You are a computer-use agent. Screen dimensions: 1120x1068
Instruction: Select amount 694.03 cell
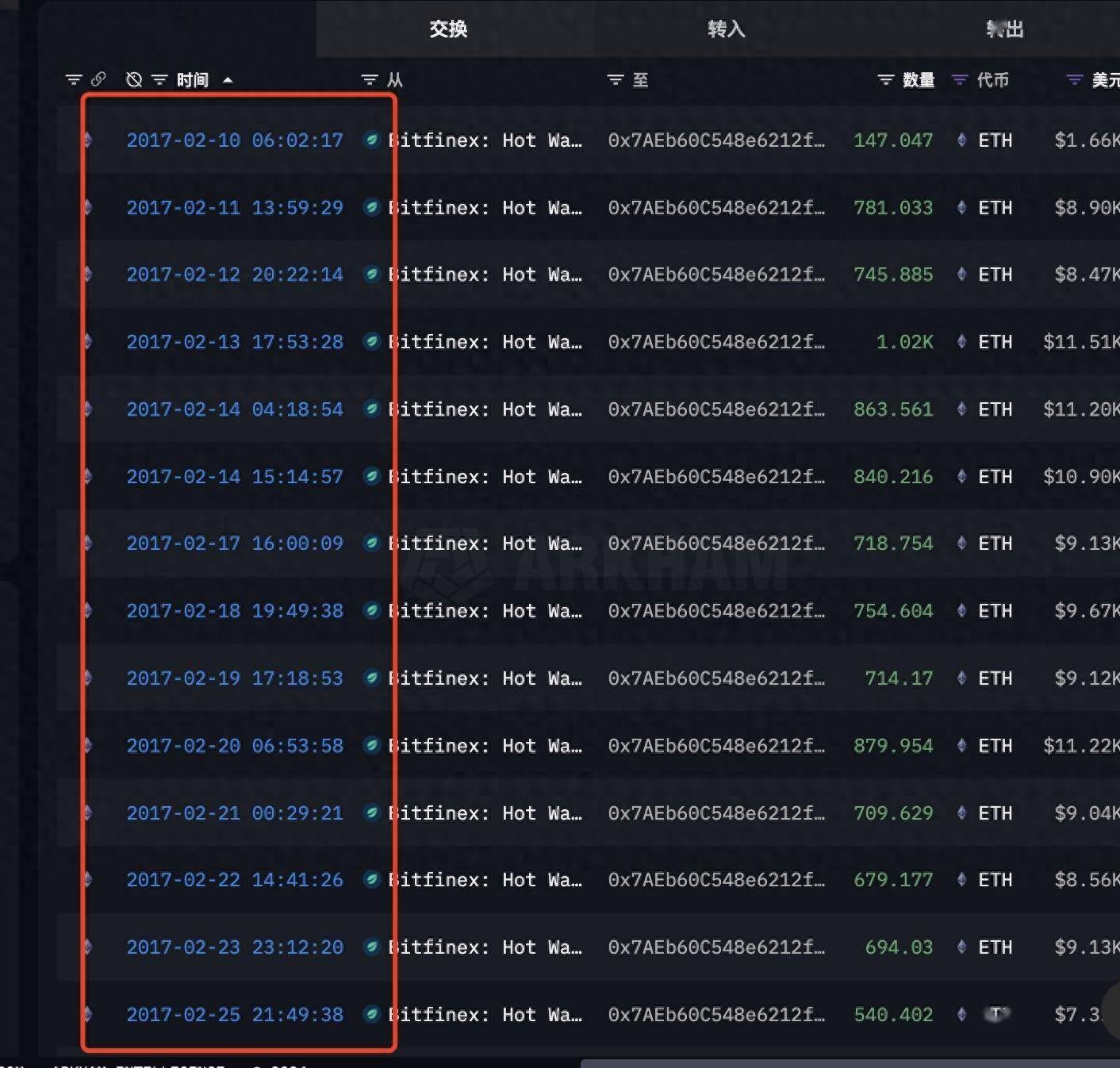click(899, 947)
